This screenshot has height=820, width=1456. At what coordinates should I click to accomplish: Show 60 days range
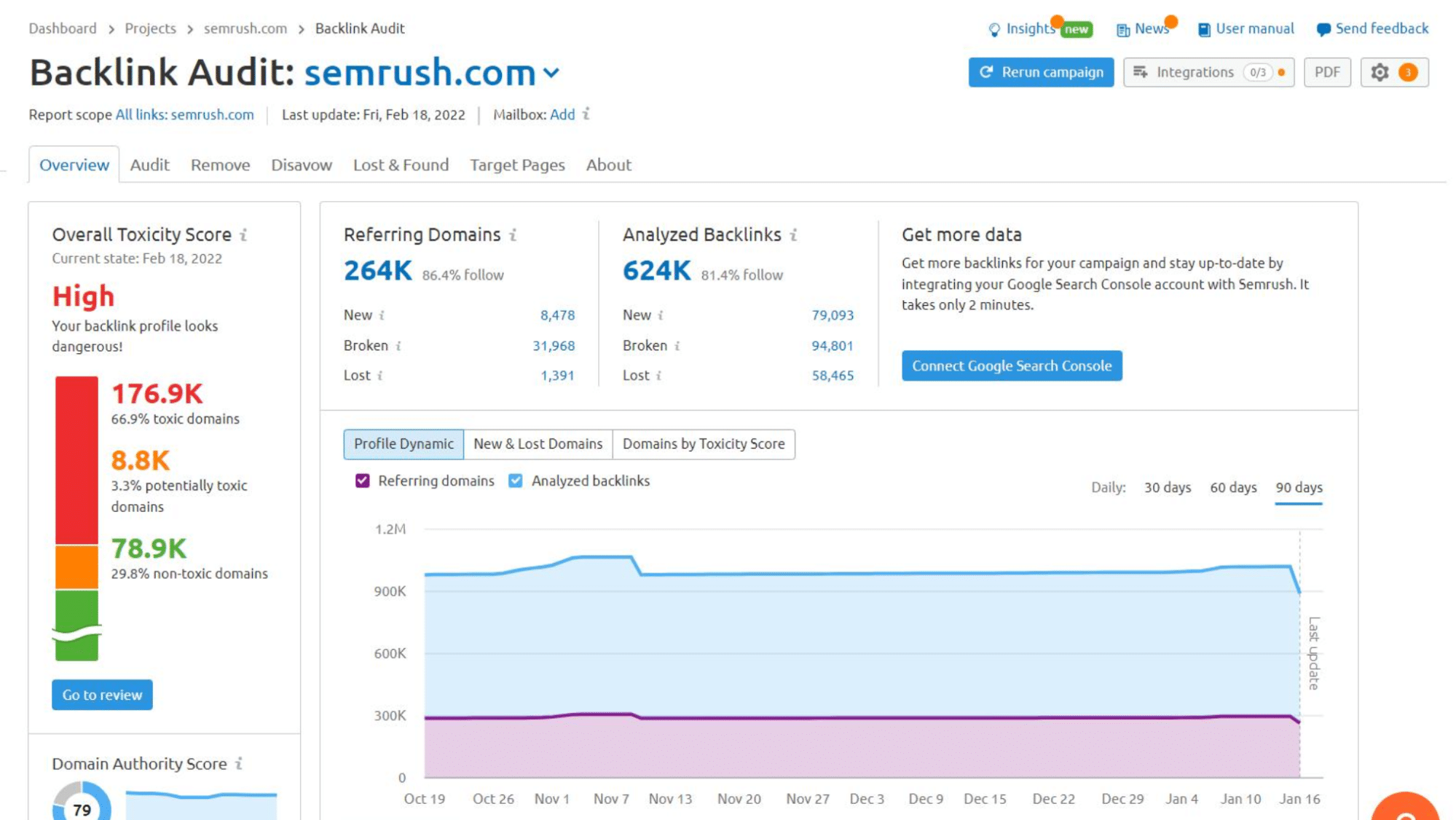coord(1233,487)
